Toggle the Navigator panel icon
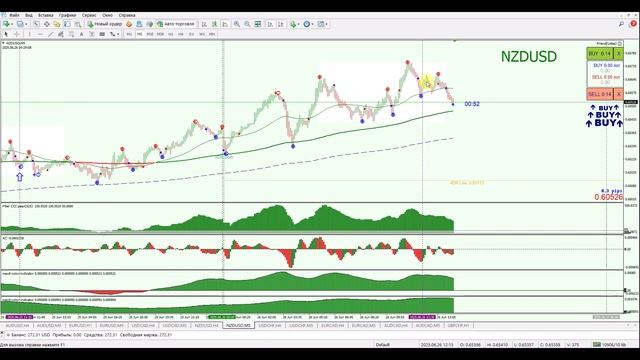Screen dimensions: 640x360 pos(57,24)
